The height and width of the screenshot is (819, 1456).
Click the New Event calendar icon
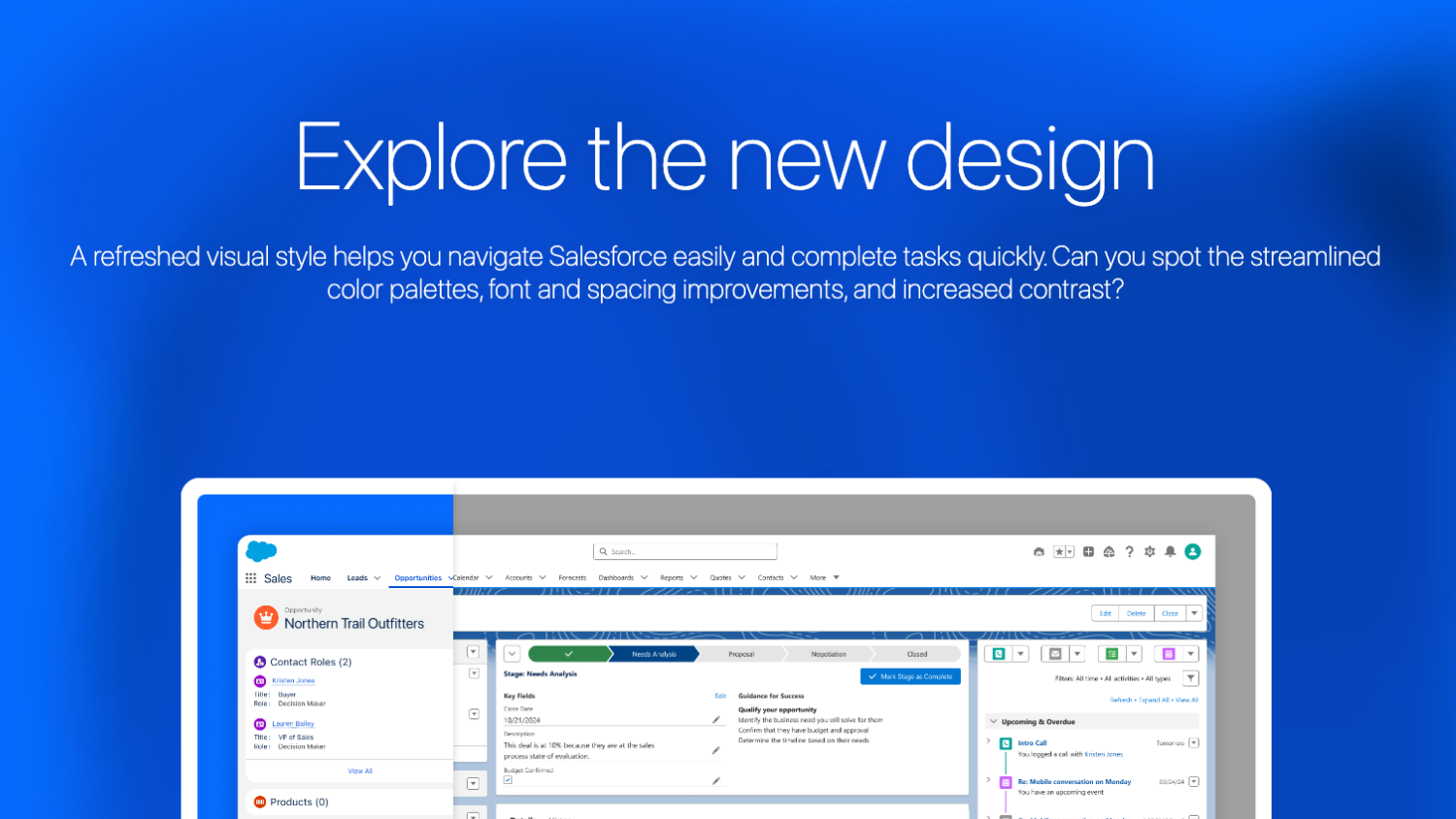pos(1169,654)
